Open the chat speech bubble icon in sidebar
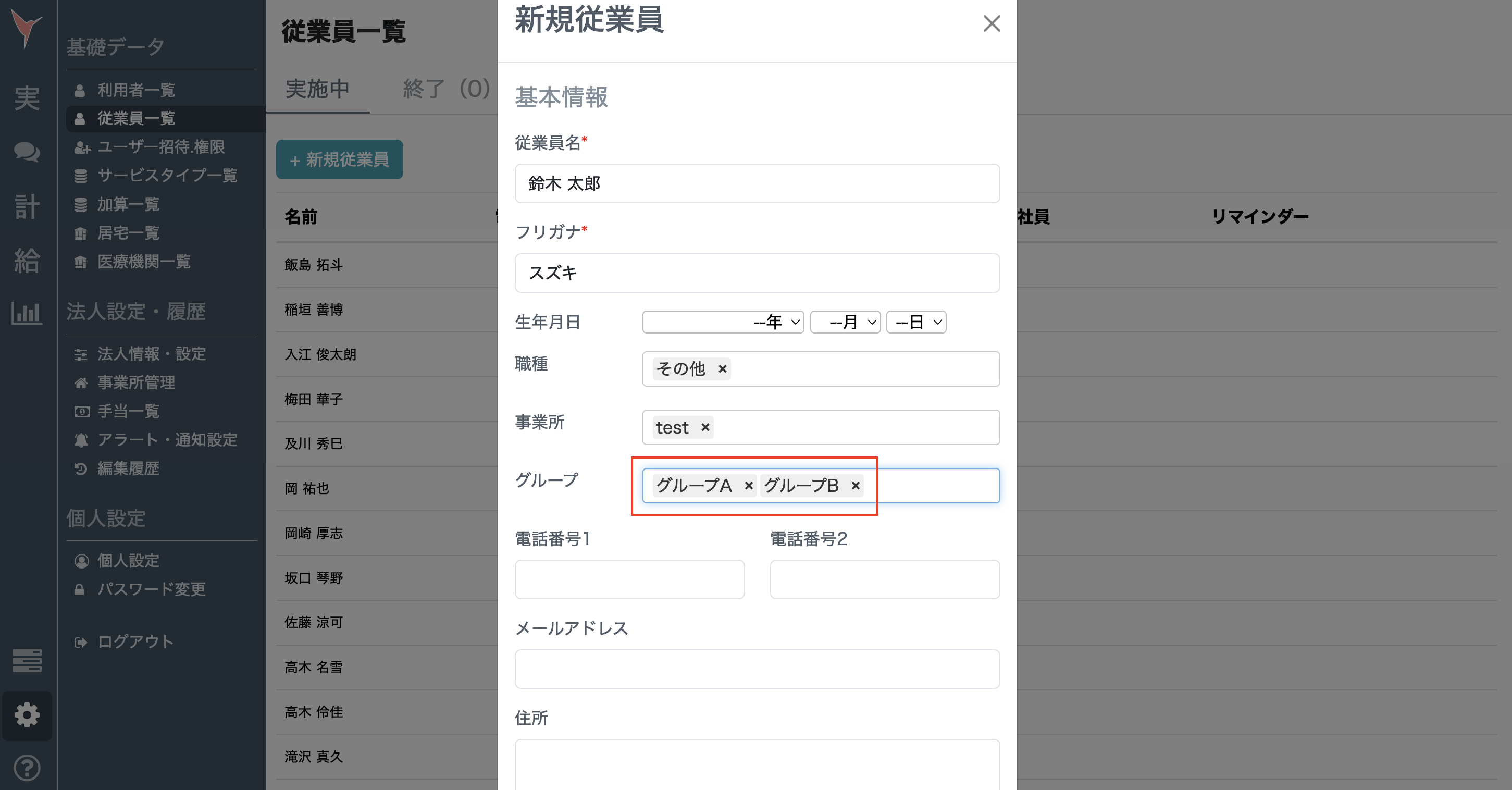 click(x=27, y=153)
